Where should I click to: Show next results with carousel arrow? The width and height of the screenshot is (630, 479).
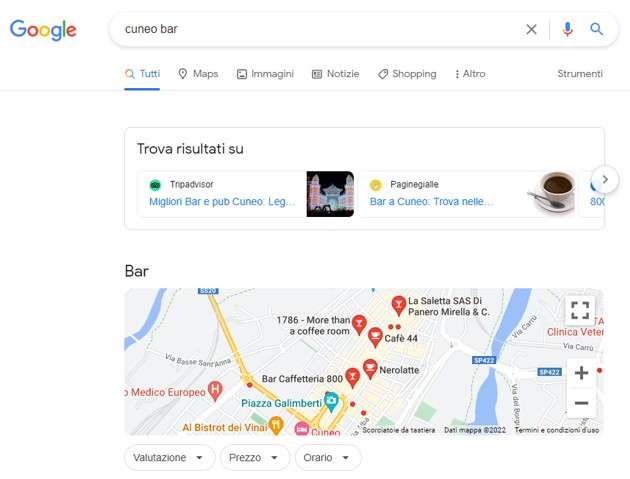[x=605, y=179]
